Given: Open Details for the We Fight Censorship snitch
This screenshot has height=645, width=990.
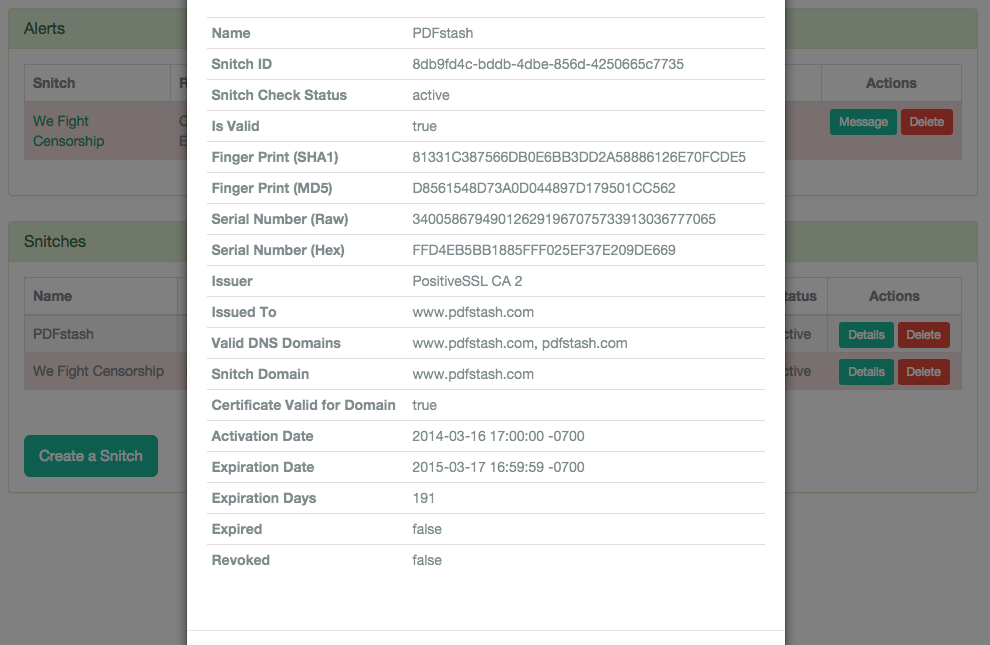Looking at the screenshot, I should 865,371.
